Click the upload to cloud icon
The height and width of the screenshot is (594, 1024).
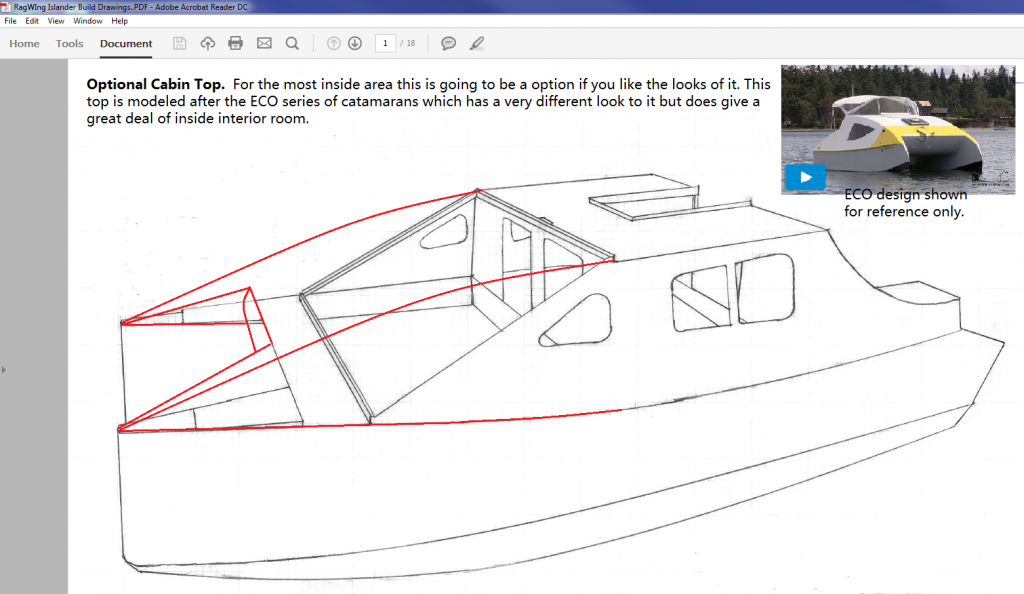[208, 43]
